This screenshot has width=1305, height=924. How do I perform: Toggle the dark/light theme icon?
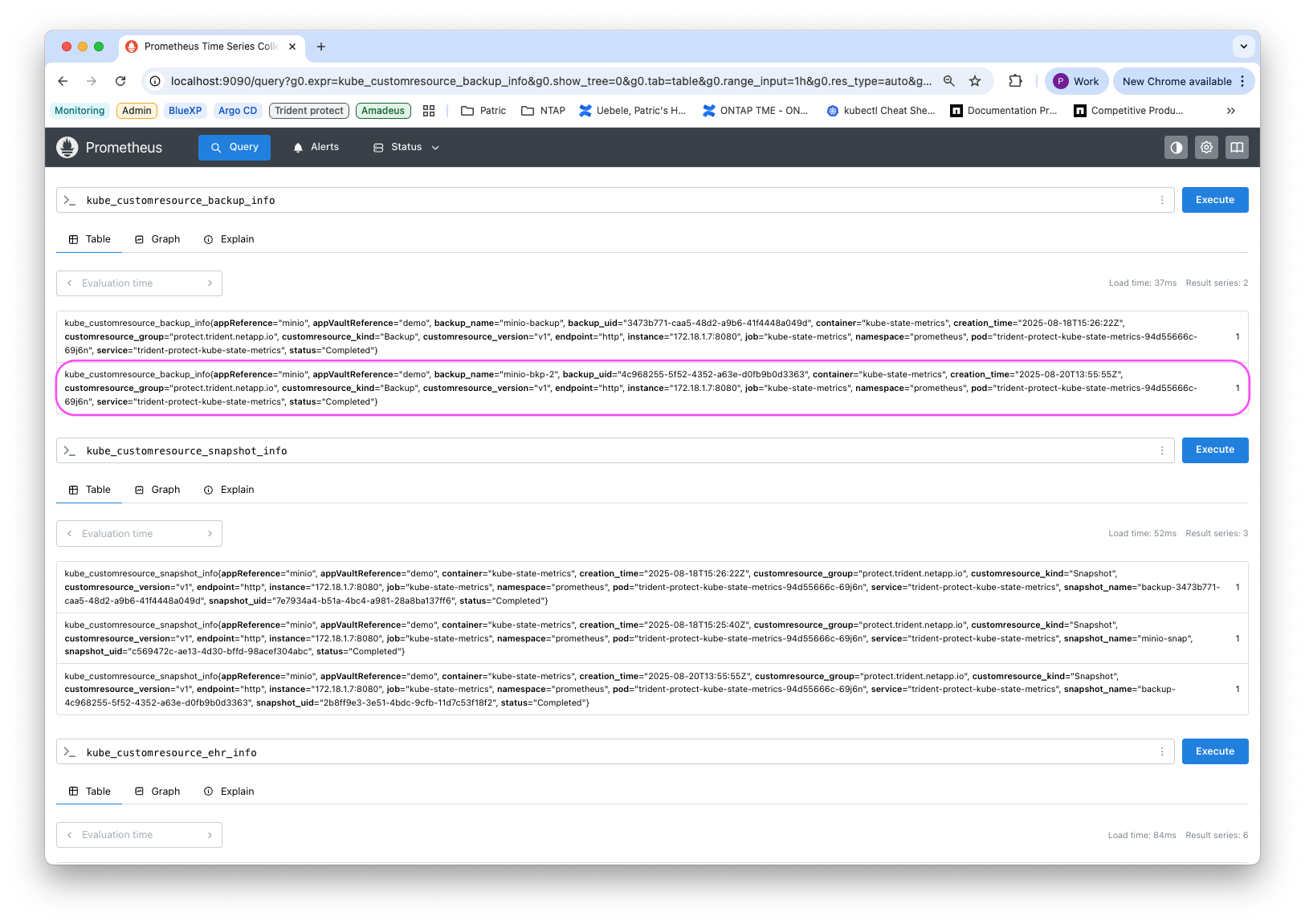(1176, 148)
